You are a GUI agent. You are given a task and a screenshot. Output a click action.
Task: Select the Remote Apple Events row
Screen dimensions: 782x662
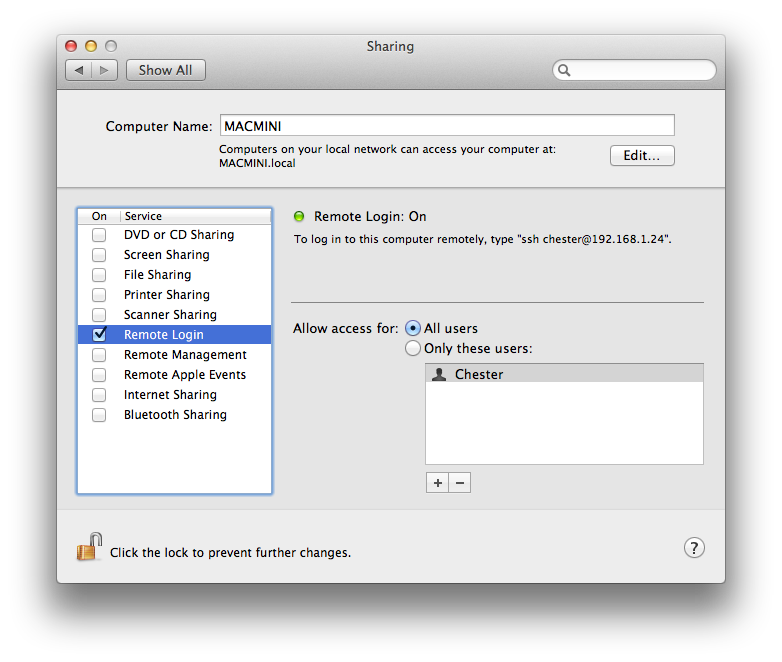(x=175, y=375)
